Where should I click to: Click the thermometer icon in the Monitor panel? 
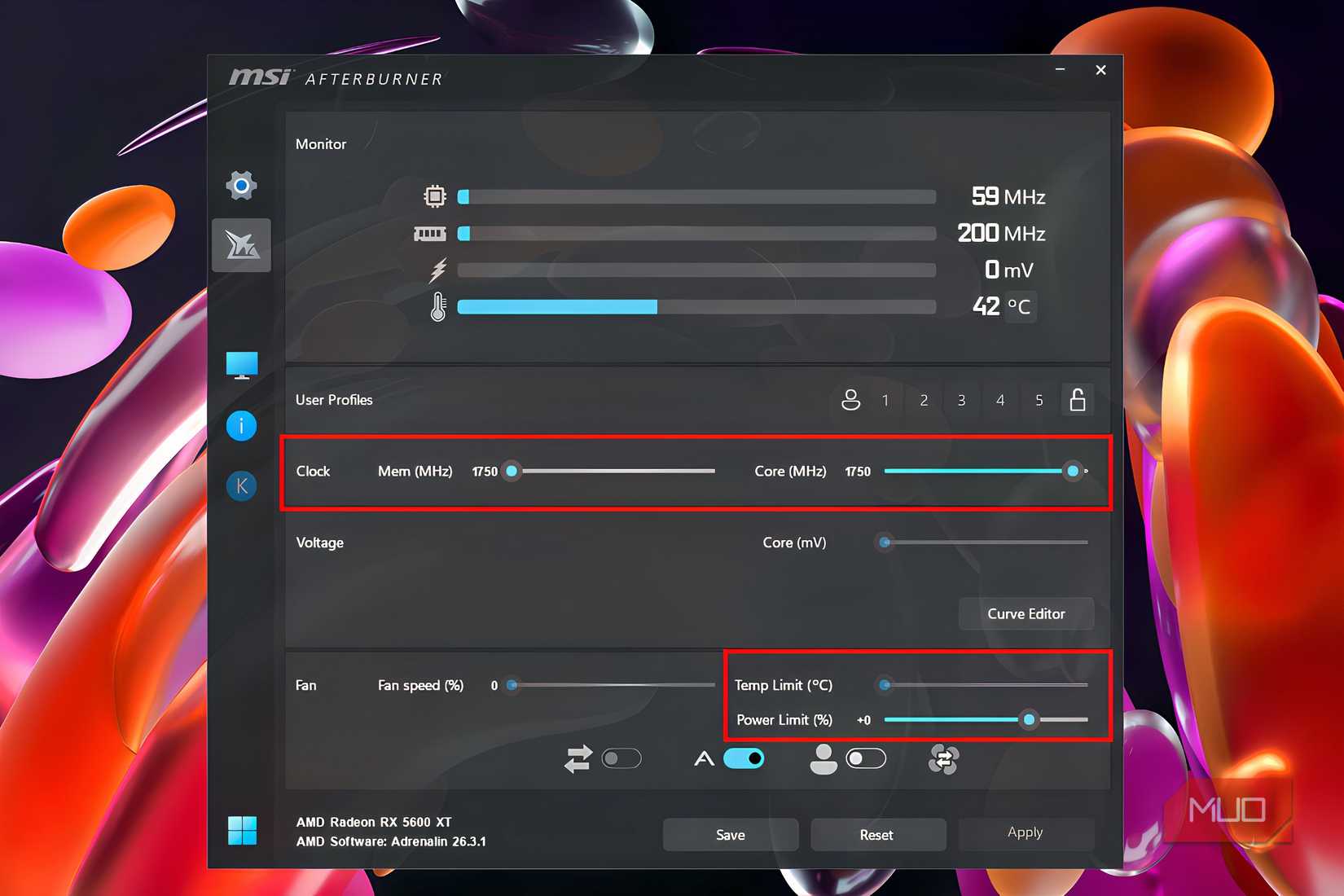(437, 305)
